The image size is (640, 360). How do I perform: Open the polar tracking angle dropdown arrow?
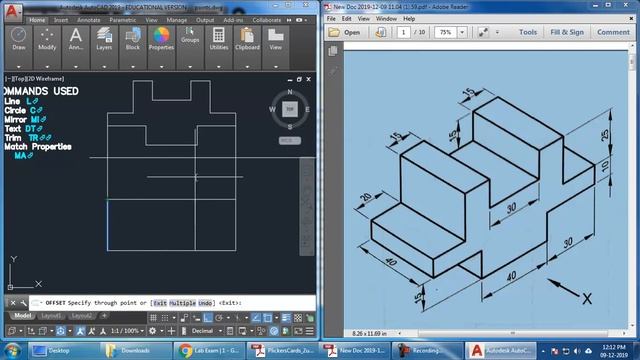point(228,318)
